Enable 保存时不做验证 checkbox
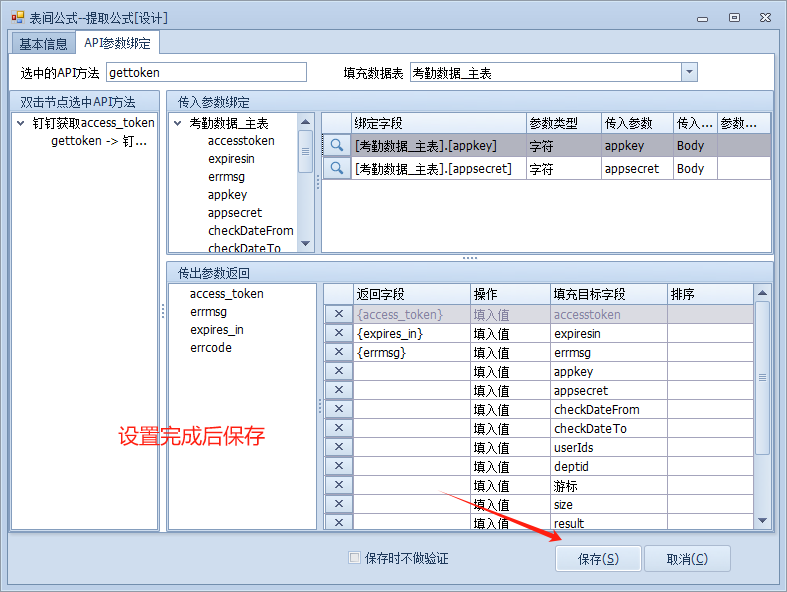The width and height of the screenshot is (787, 592). pos(354,558)
